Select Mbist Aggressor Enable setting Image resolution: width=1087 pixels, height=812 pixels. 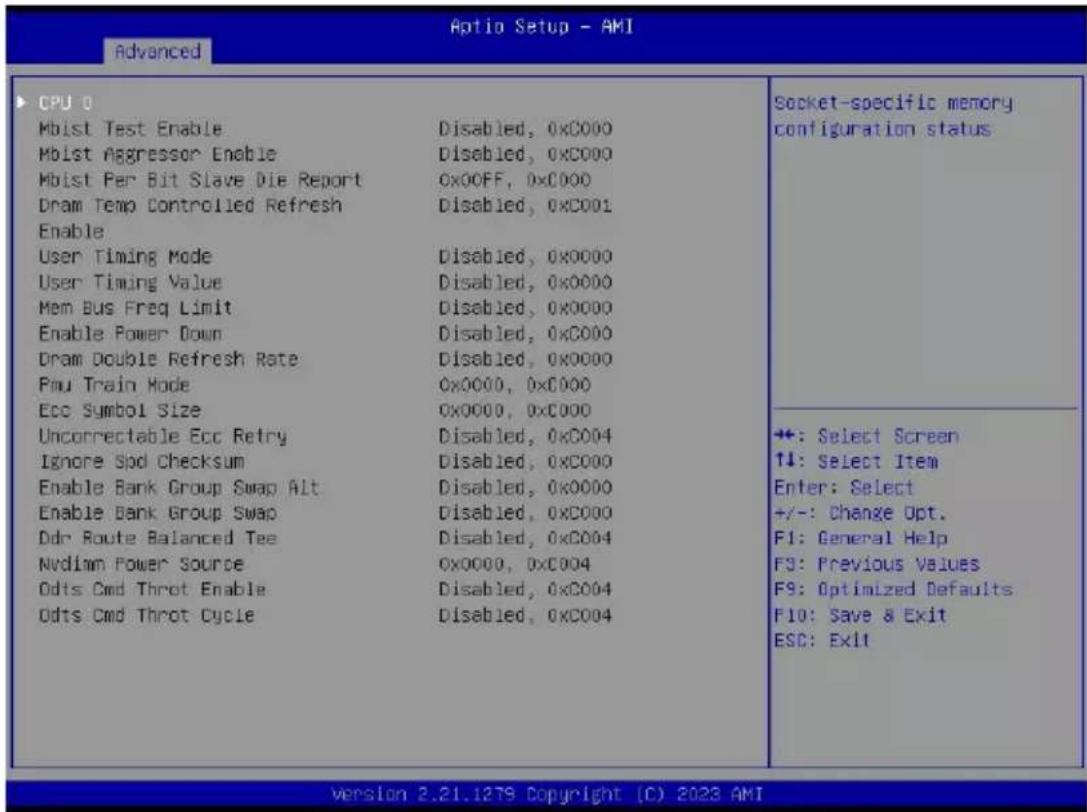pos(157,154)
